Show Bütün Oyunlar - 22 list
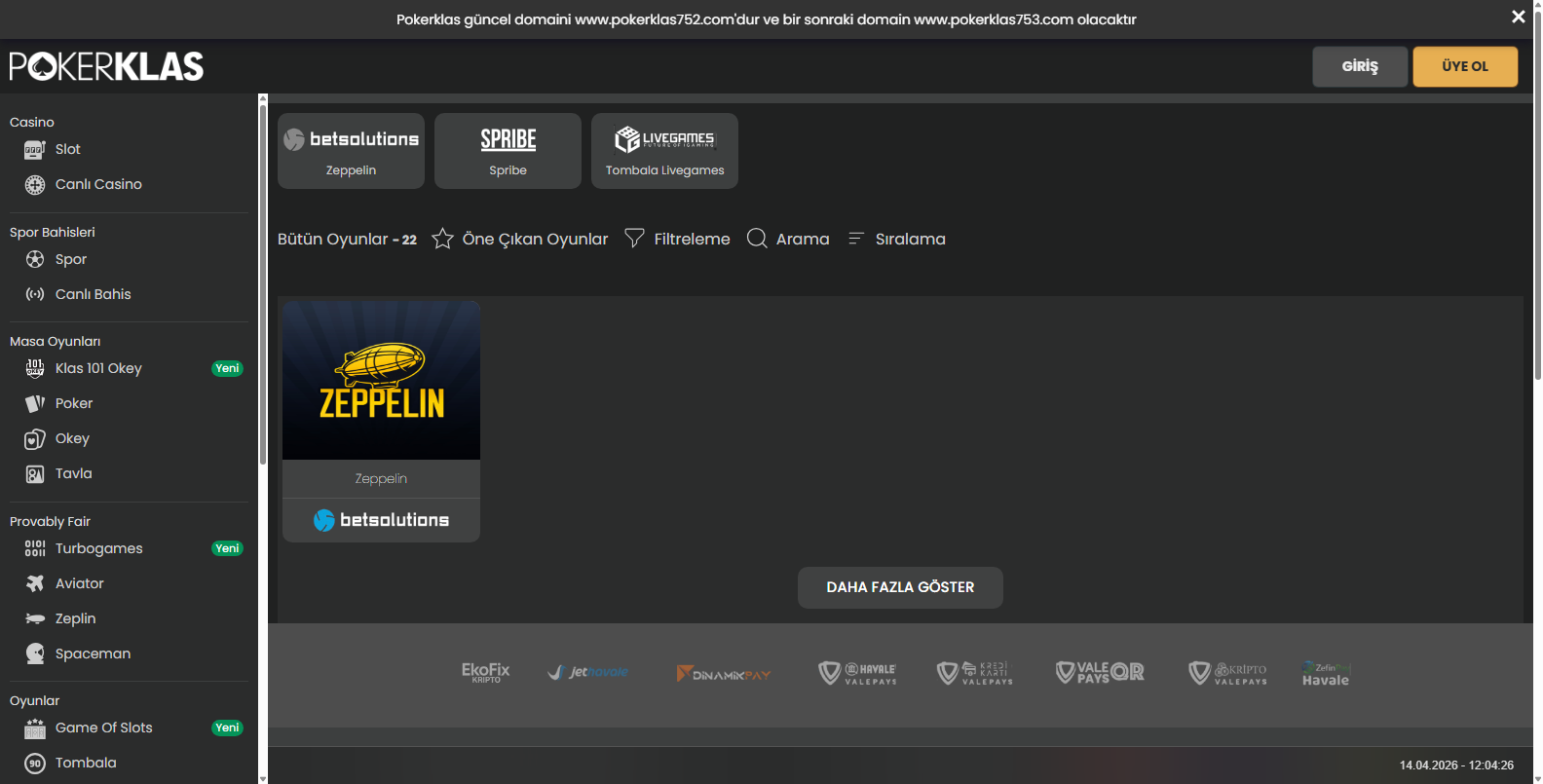The width and height of the screenshot is (1543, 784). pyautogui.click(x=347, y=239)
